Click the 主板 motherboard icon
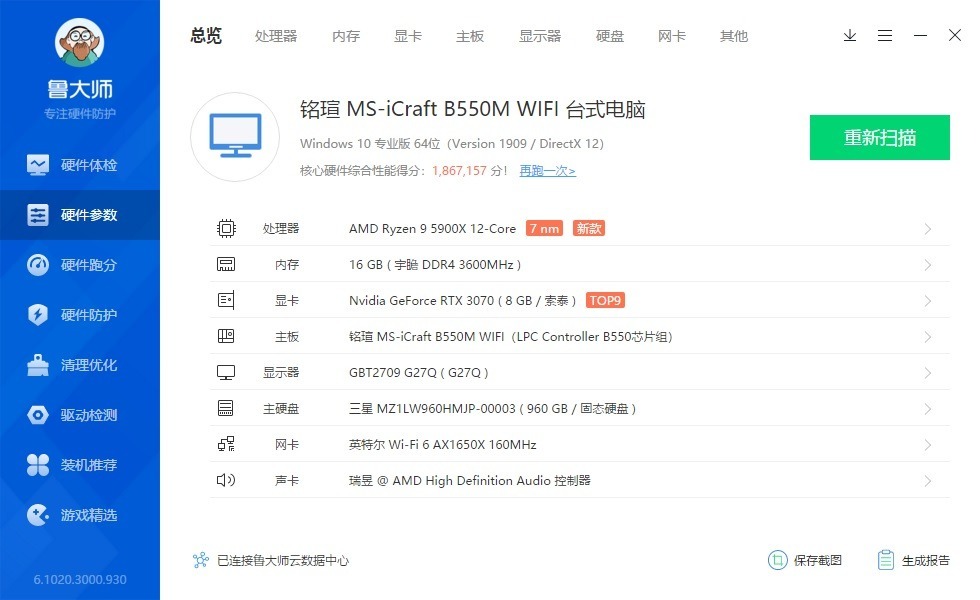 (226, 336)
